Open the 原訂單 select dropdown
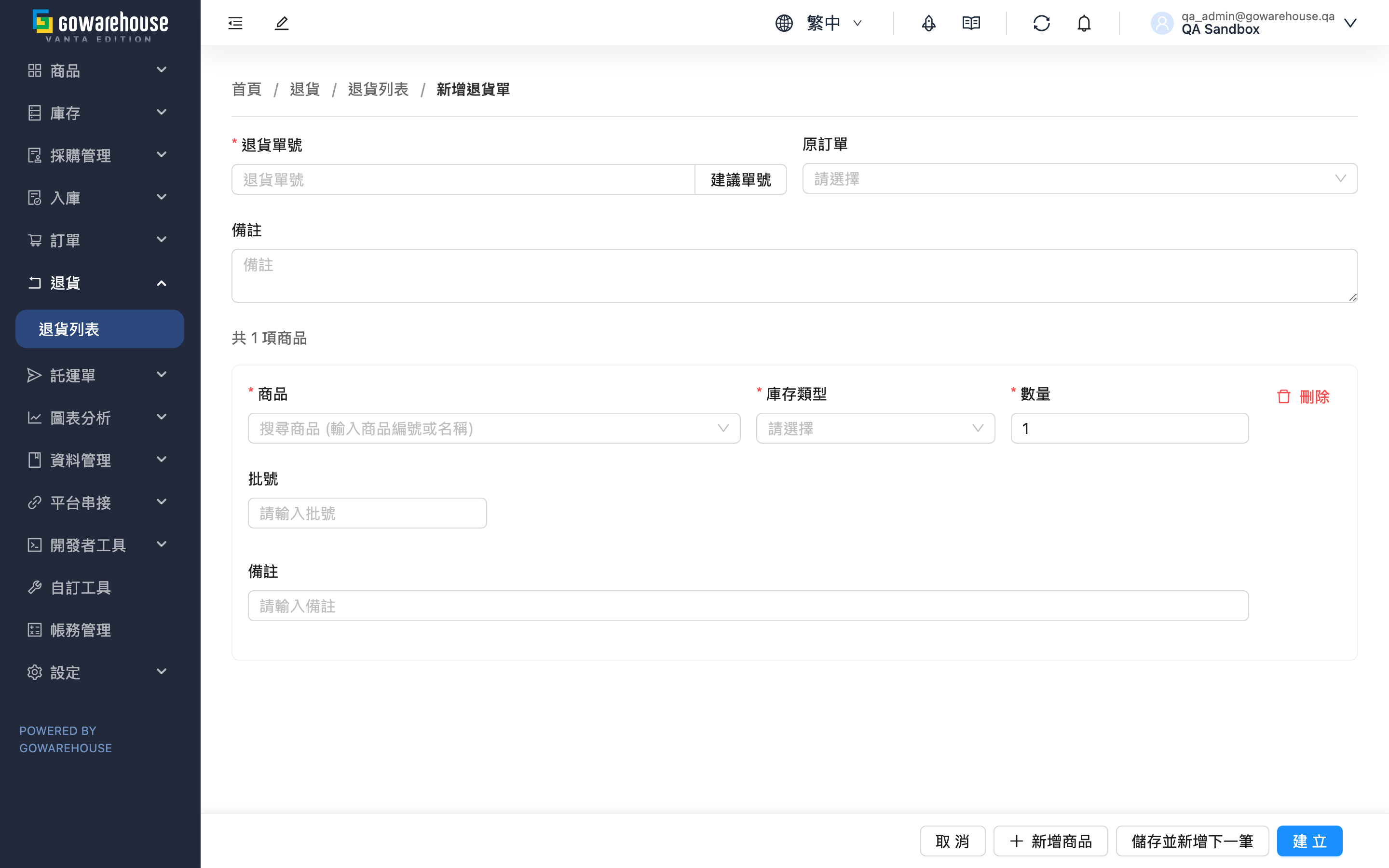Viewport: 1389px width, 868px height. pos(1080,178)
